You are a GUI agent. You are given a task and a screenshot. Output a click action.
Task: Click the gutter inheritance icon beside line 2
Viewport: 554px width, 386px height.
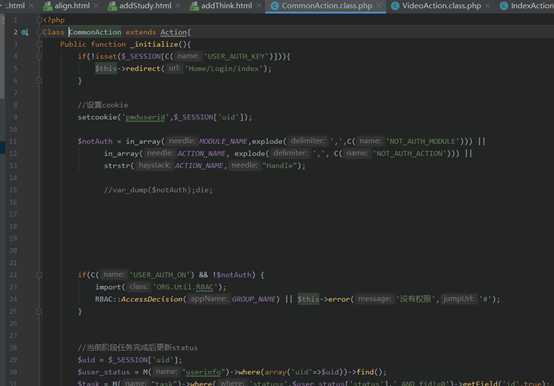pos(24,32)
